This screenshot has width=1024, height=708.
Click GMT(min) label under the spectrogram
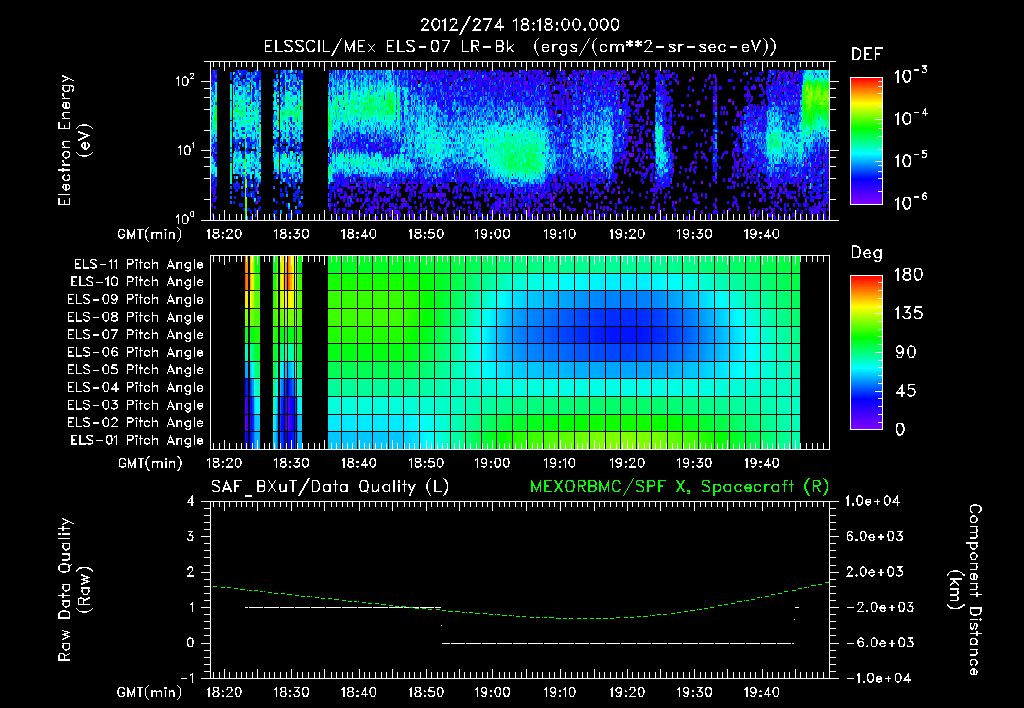click(x=150, y=234)
